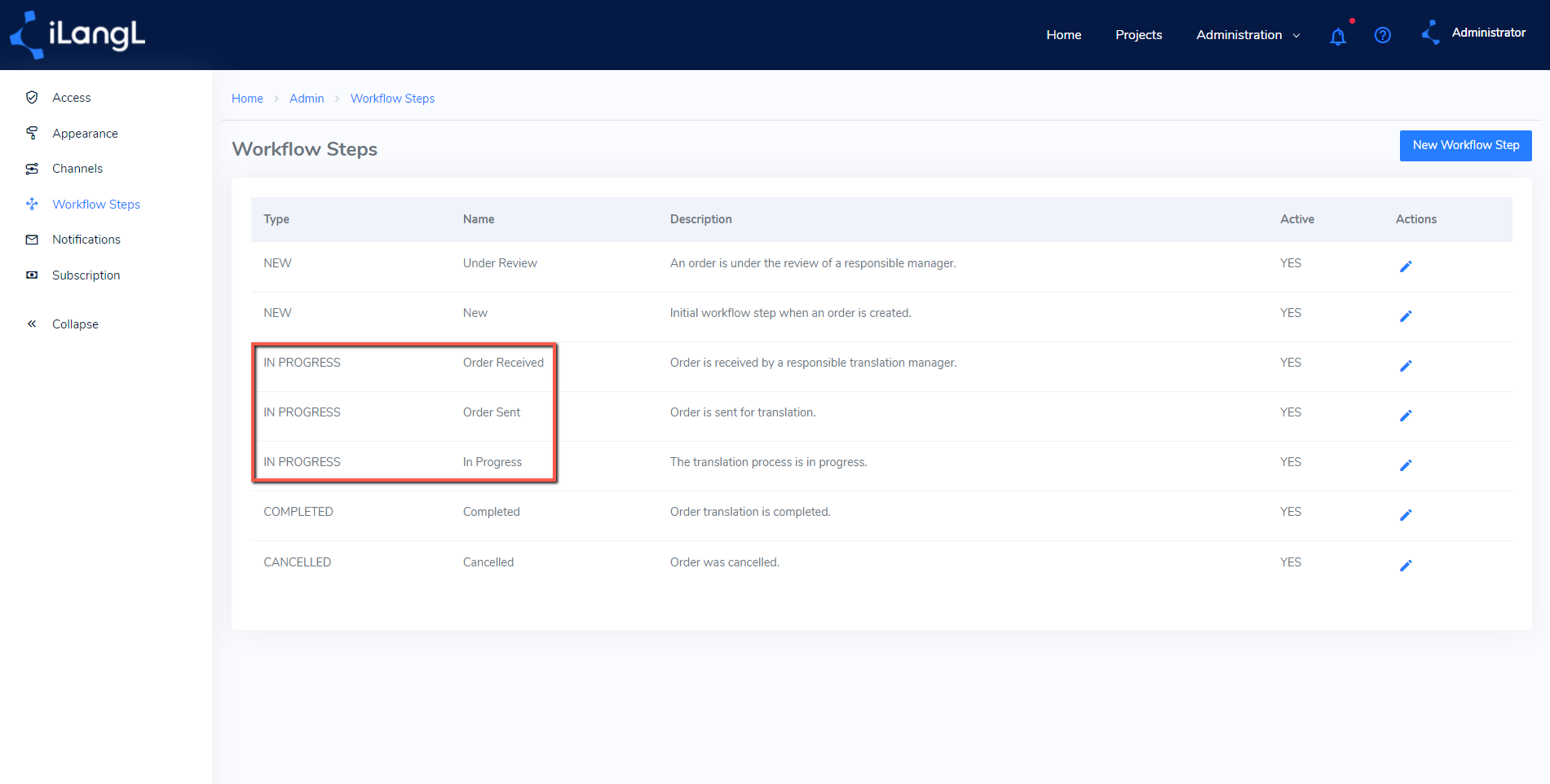Click the 'Order Sent' name cell
Image resolution: width=1550 pixels, height=784 pixels.
point(492,412)
